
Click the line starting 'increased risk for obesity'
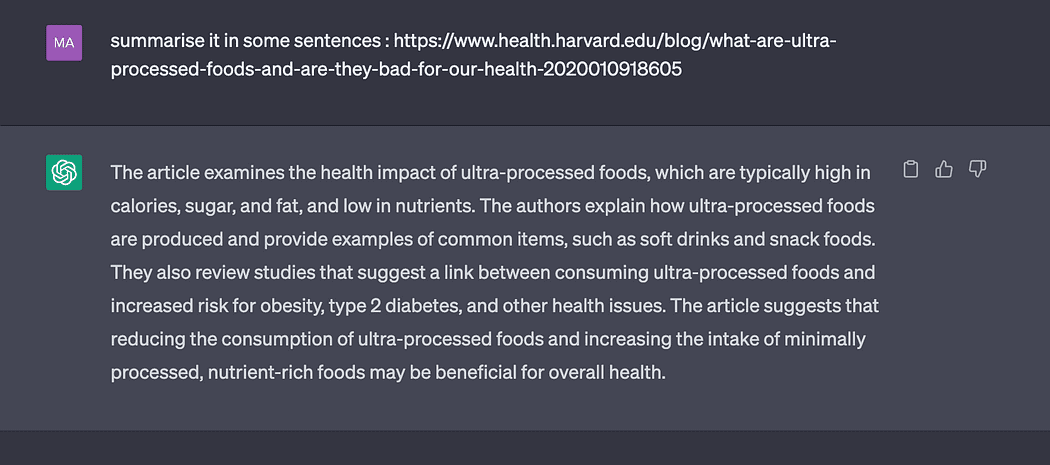(494, 306)
